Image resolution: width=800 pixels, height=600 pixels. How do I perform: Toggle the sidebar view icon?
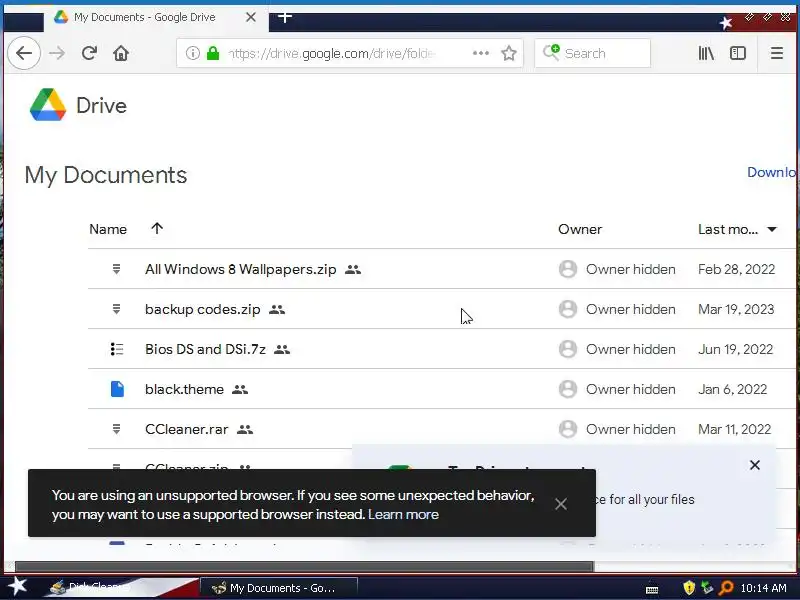(738, 53)
